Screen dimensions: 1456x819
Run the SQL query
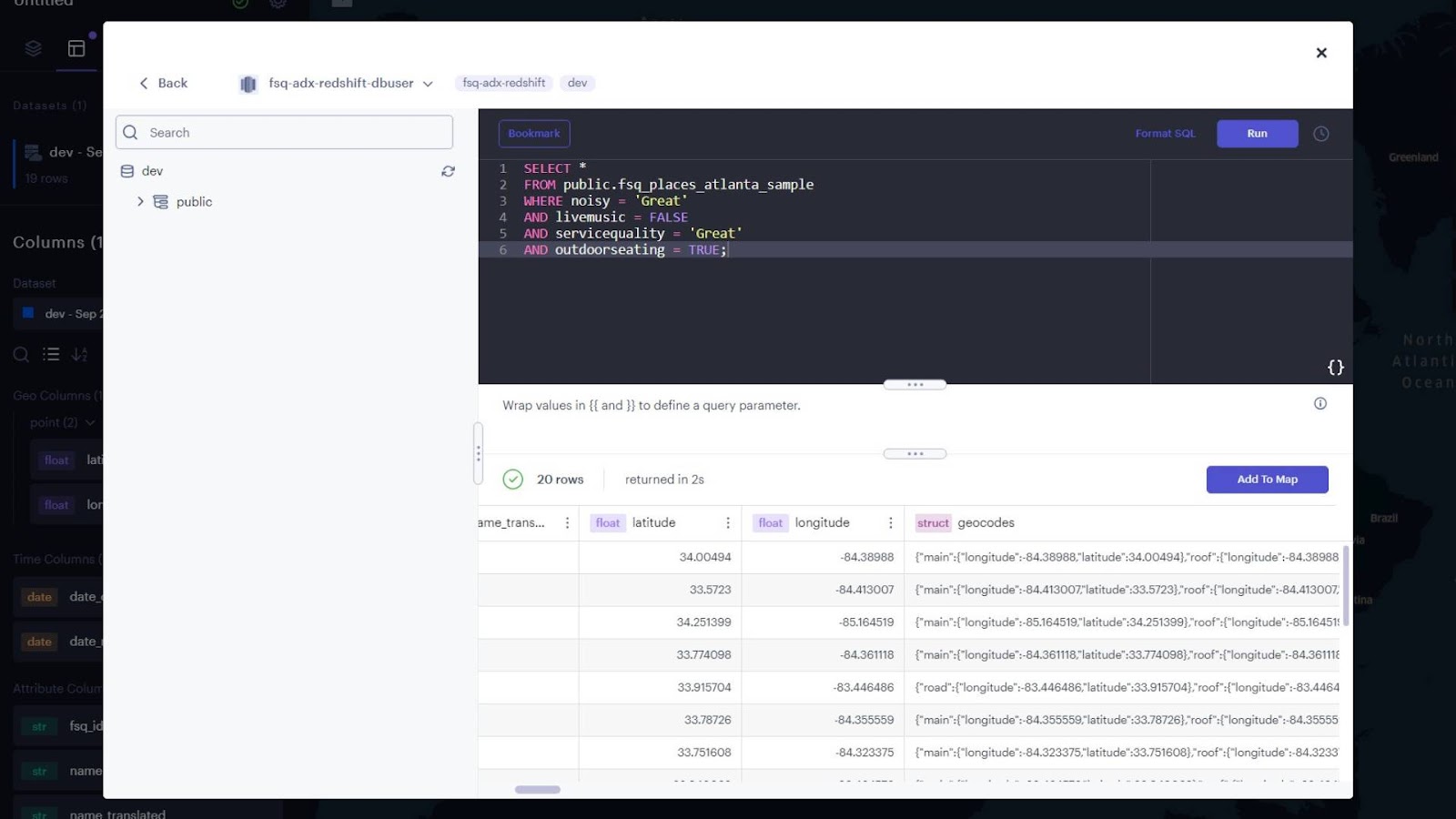click(1257, 134)
